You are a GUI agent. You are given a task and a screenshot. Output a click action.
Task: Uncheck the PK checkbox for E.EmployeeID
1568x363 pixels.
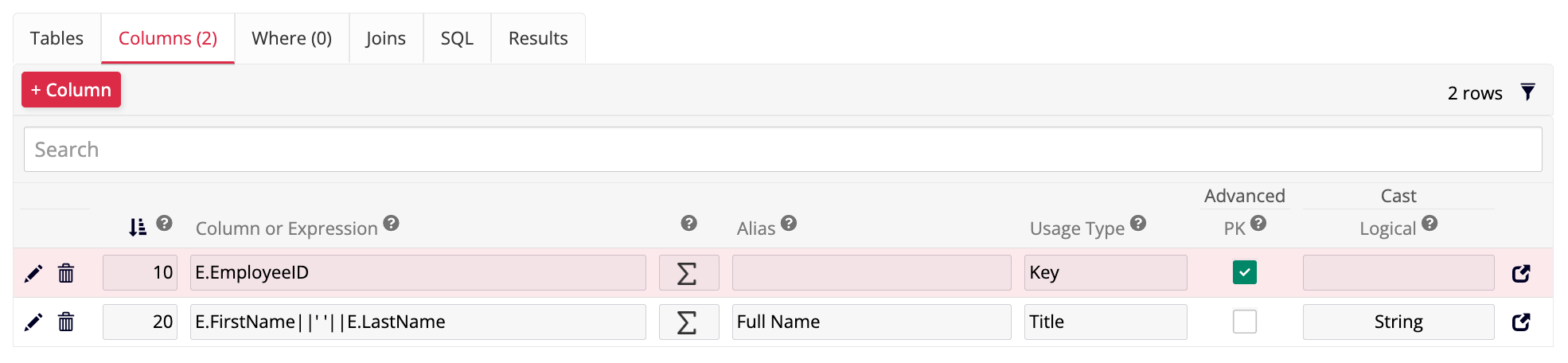(x=1244, y=273)
